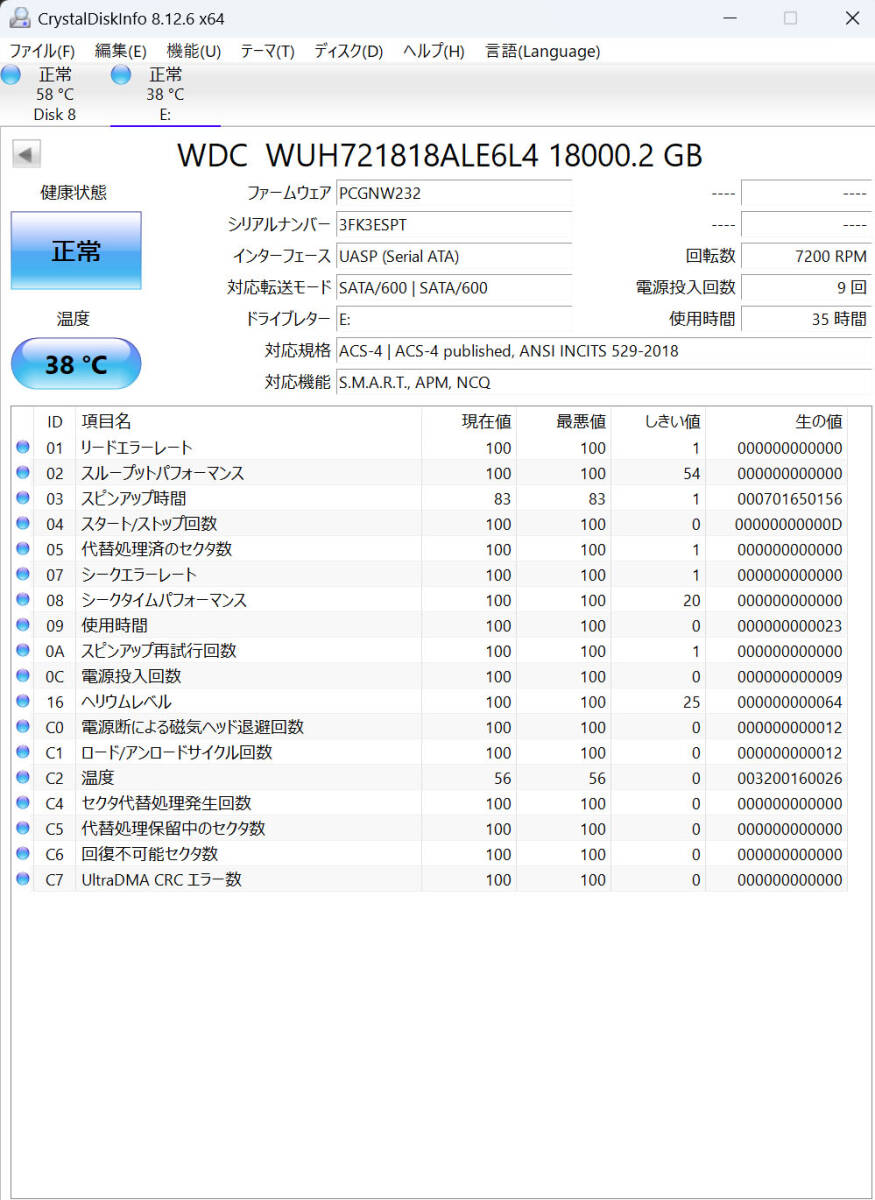Click the back arrow navigation icon

pyautogui.click(x=25, y=153)
